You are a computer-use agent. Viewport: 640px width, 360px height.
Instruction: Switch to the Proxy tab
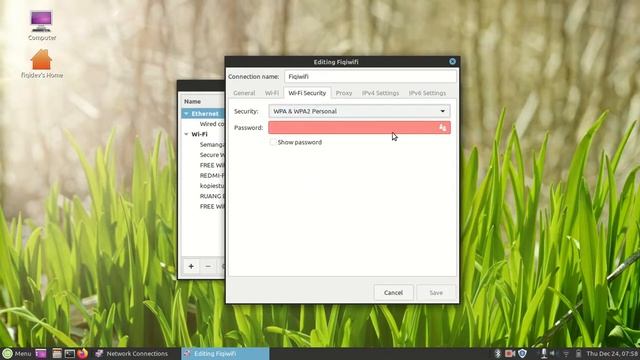point(344,93)
